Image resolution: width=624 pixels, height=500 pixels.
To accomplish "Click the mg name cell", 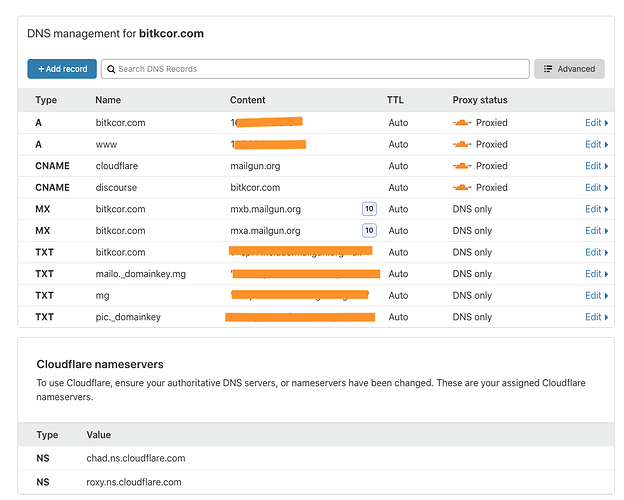I will pos(102,296).
